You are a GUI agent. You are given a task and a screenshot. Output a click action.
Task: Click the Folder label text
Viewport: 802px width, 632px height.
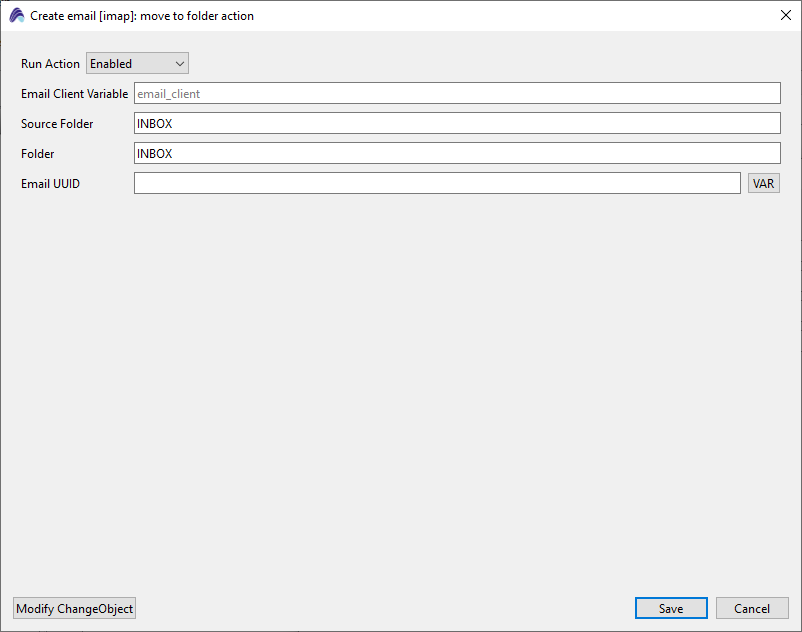[x=38, y=154]
